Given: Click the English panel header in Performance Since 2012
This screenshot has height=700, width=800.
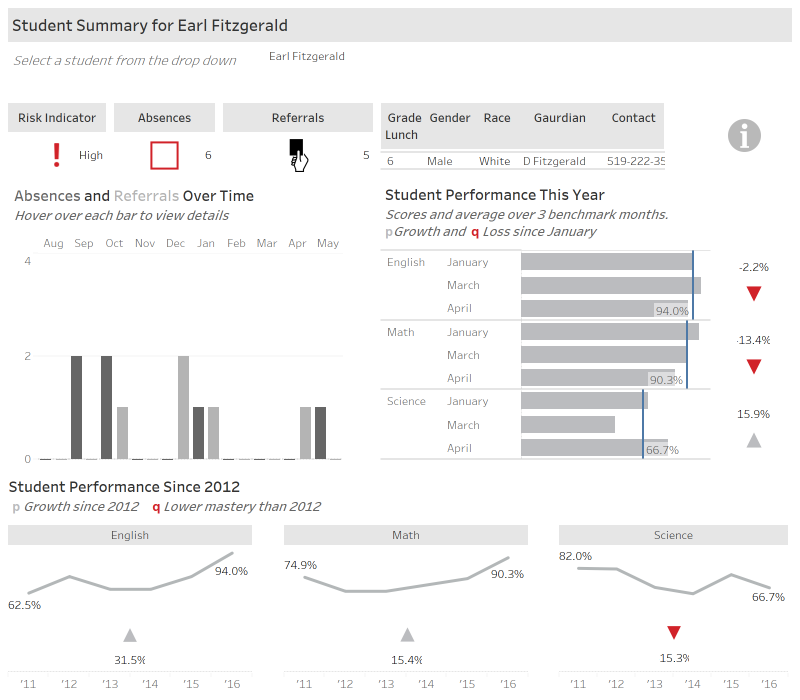Looking at the screenshot, I should pos(130,535).
